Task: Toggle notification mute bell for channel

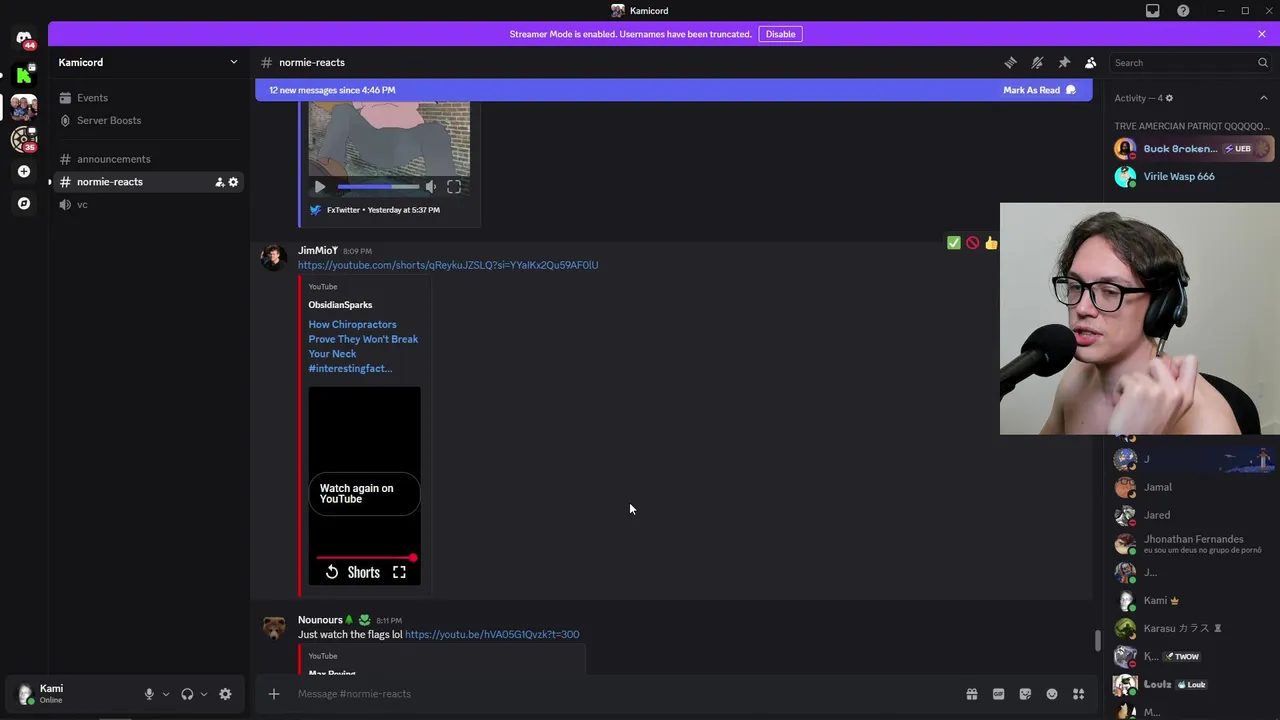Action: point(1037,62)
